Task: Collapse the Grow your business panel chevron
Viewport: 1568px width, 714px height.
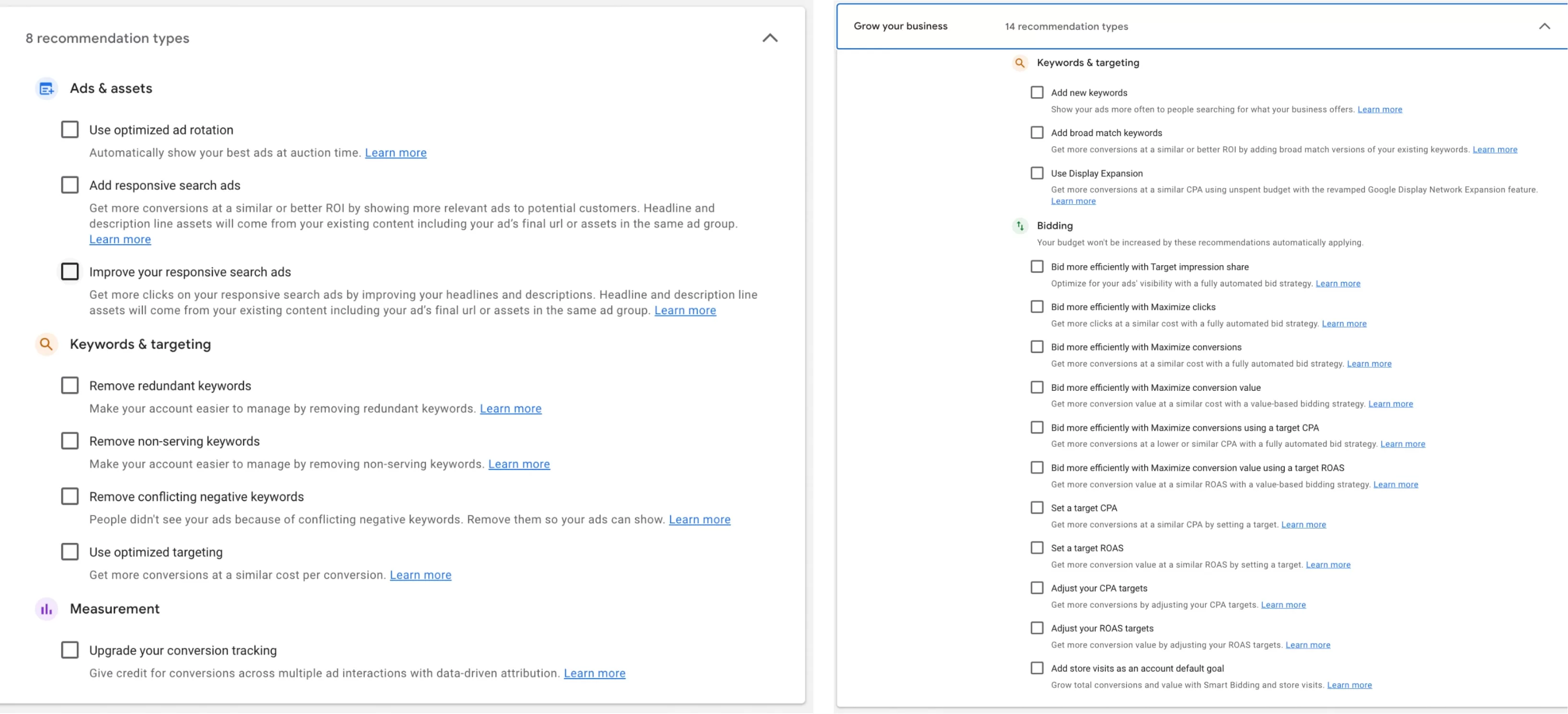Action: coord(1544,26)
